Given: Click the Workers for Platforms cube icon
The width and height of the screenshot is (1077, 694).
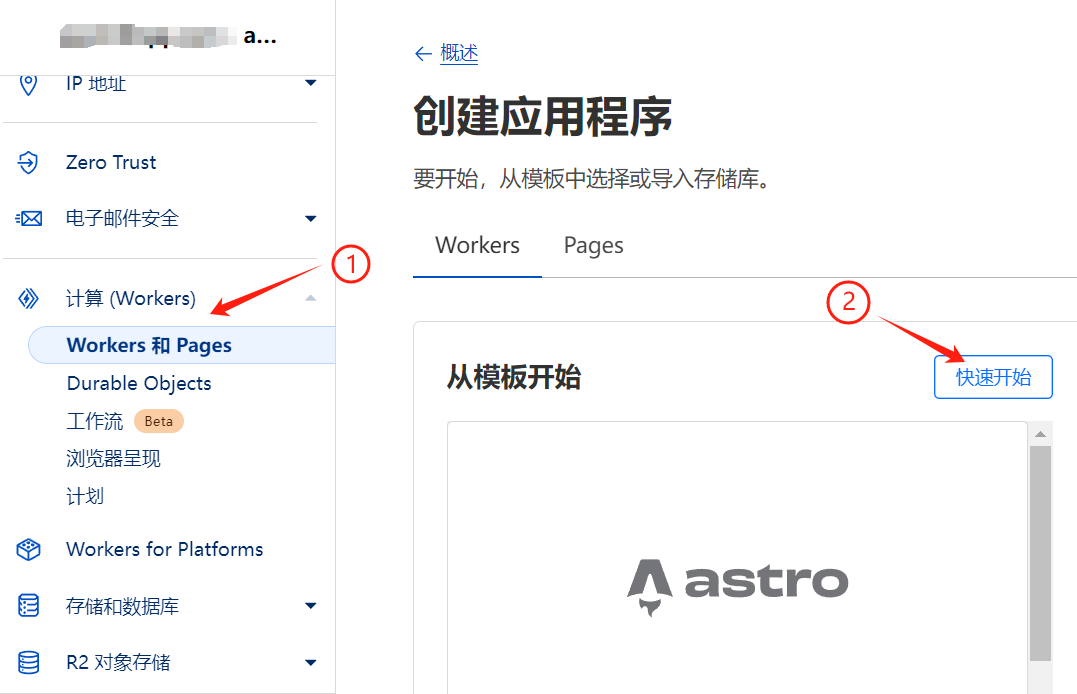Looking at the screenshot, I should 29,549.
